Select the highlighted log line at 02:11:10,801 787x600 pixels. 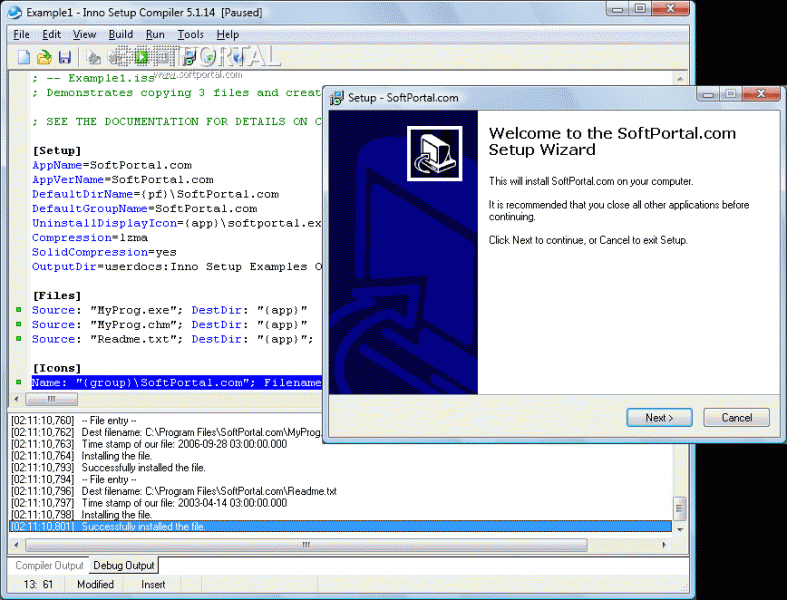(341, 526)
